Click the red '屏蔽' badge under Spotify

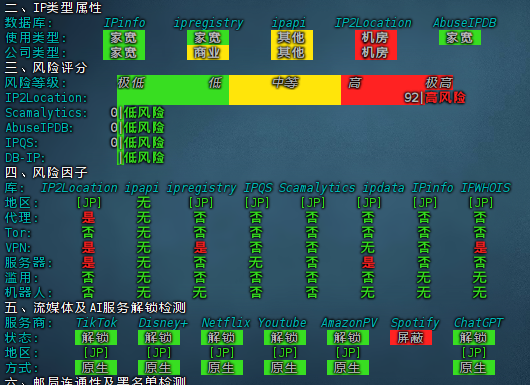411,338
